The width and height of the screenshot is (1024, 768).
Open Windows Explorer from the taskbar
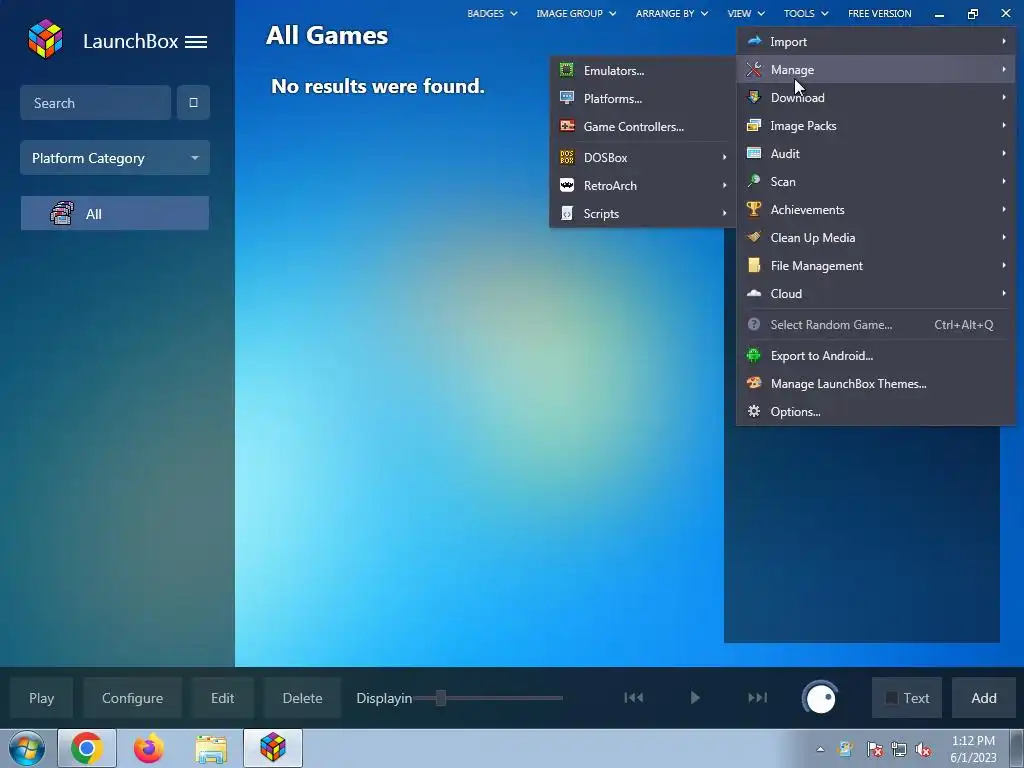click(211, 748)
